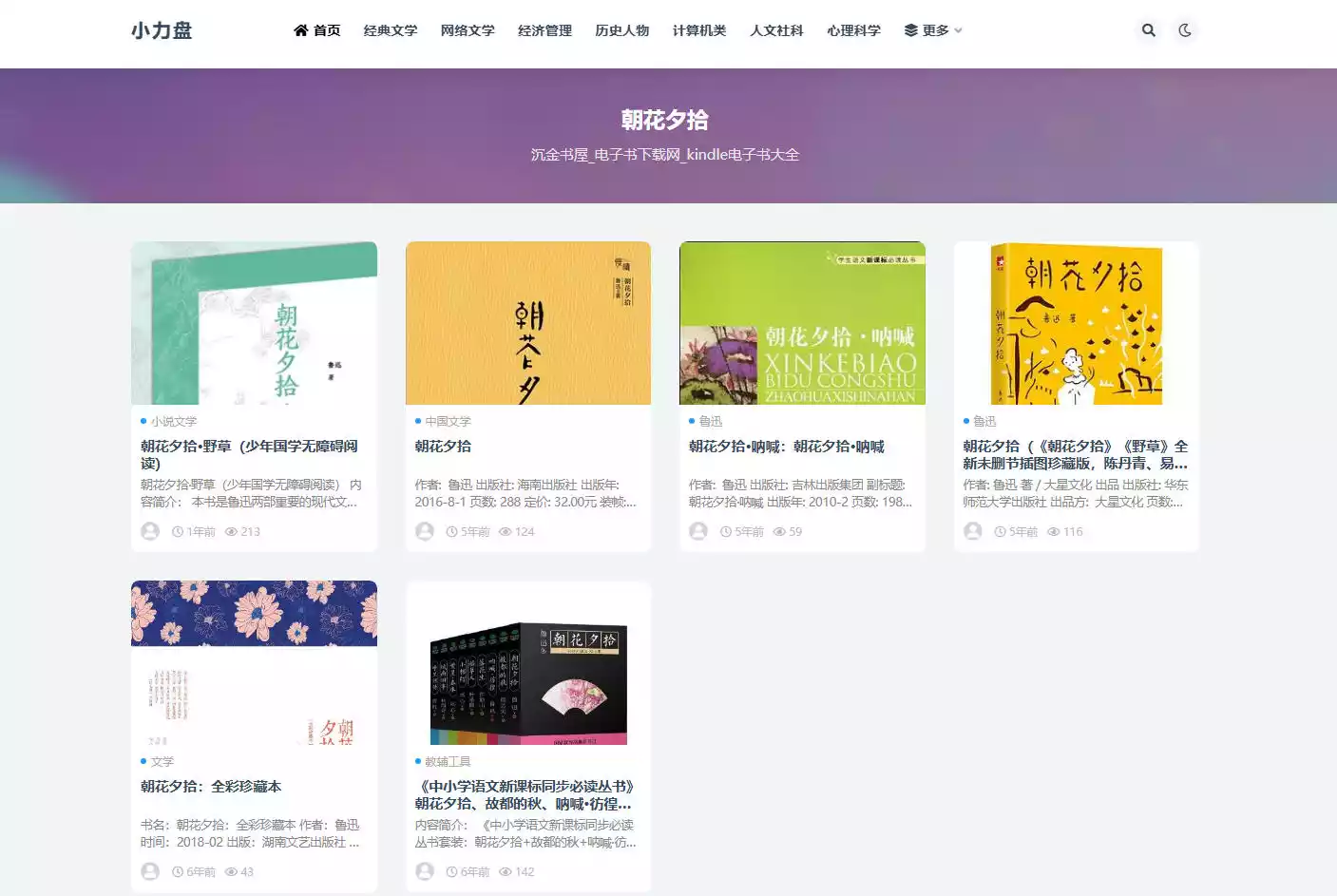The height and width of the screenshot is (896, 1337).
Task: Click excerpt 书名：朝花夕拾：全彩珍藏本 作者：鲁迅
Action: click(x=250, y=833)
